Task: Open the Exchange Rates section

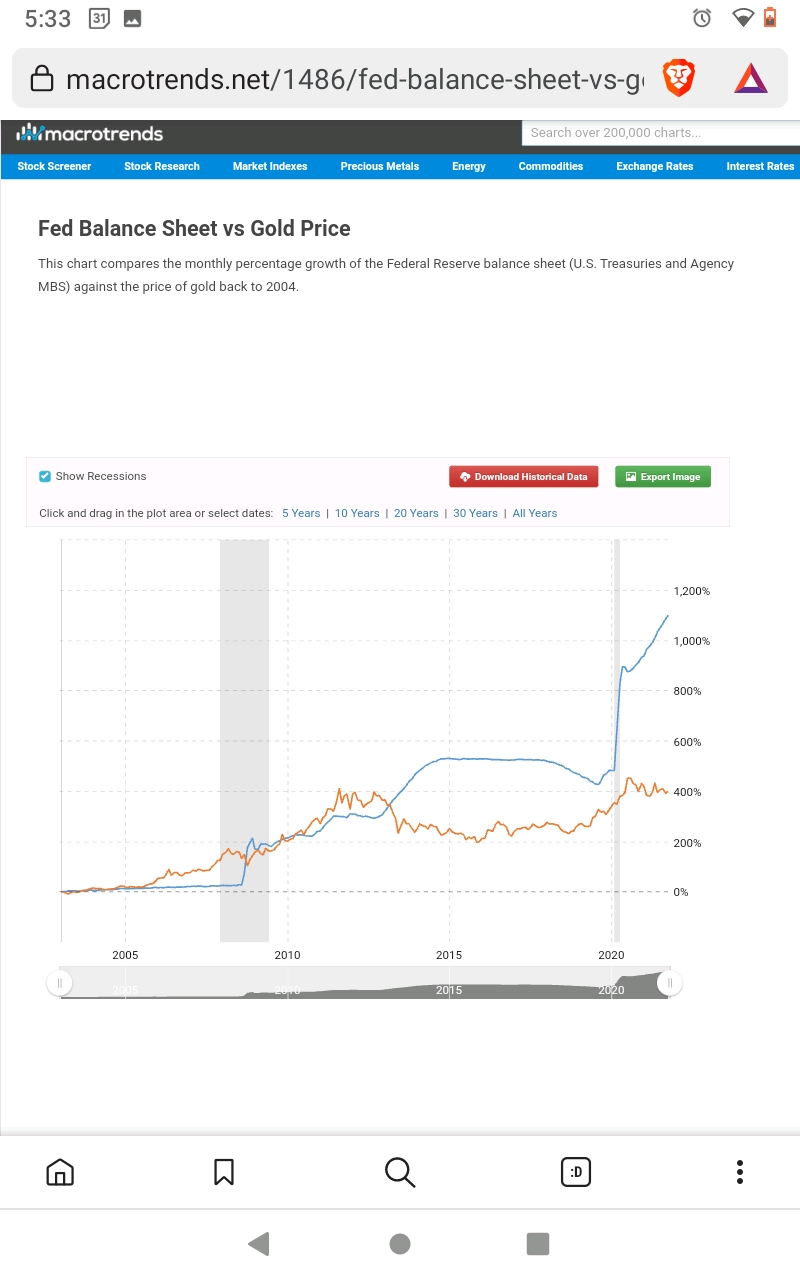Action: [654, 167]
